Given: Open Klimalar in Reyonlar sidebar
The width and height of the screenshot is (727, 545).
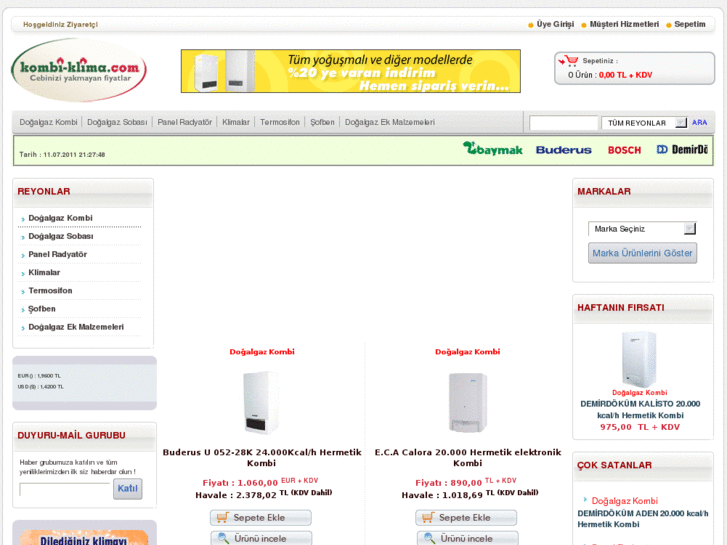Looking at the screenshot, I should pyautogui.click(x=44, y=272).
